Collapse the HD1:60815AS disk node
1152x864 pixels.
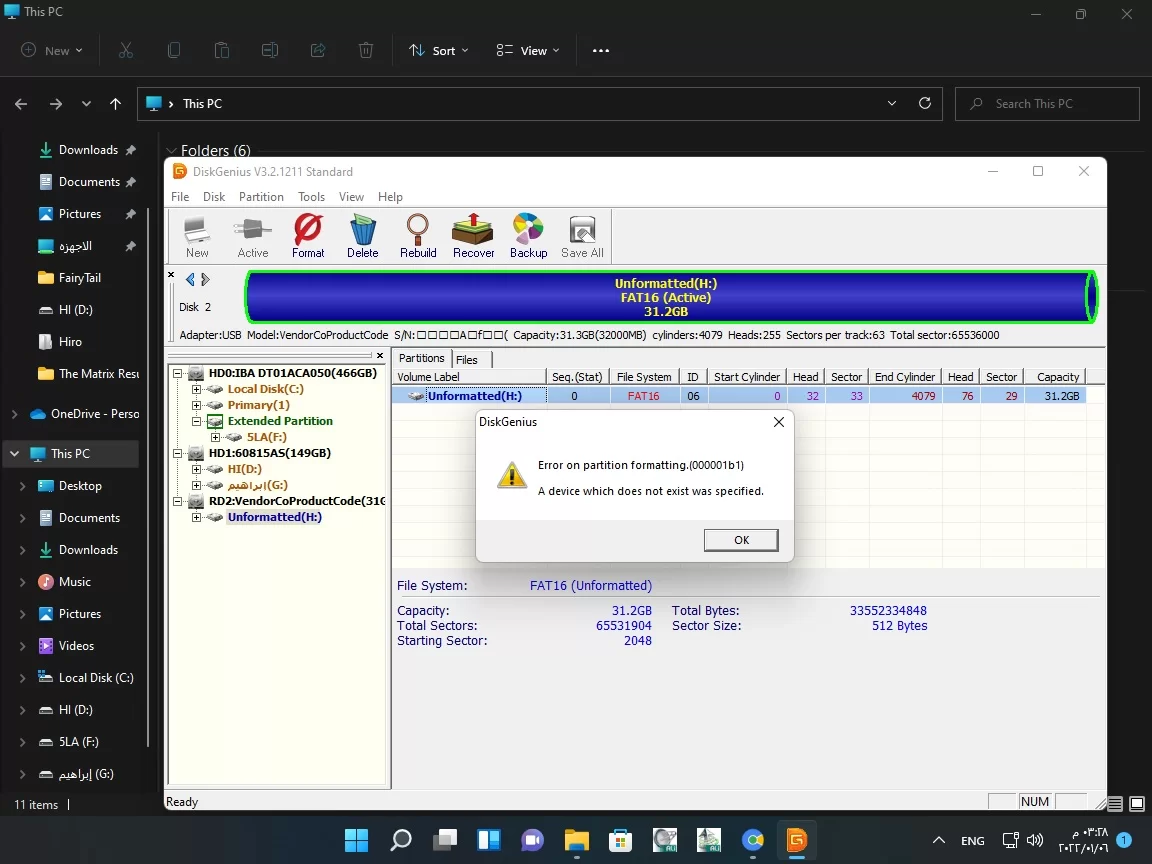click(x=177, y=453)
